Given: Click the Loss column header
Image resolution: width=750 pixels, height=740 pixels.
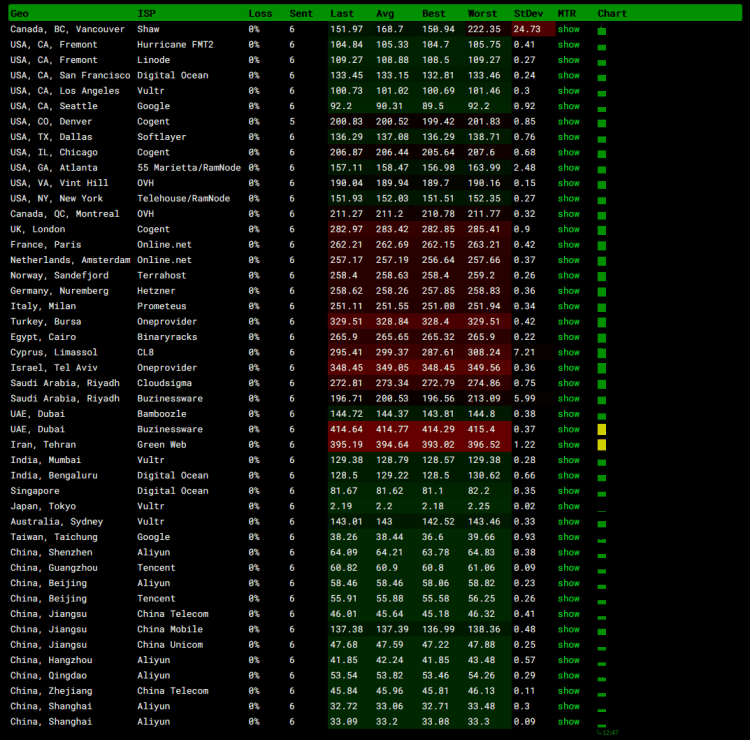Looking at the screenshot, I should 260,13.
